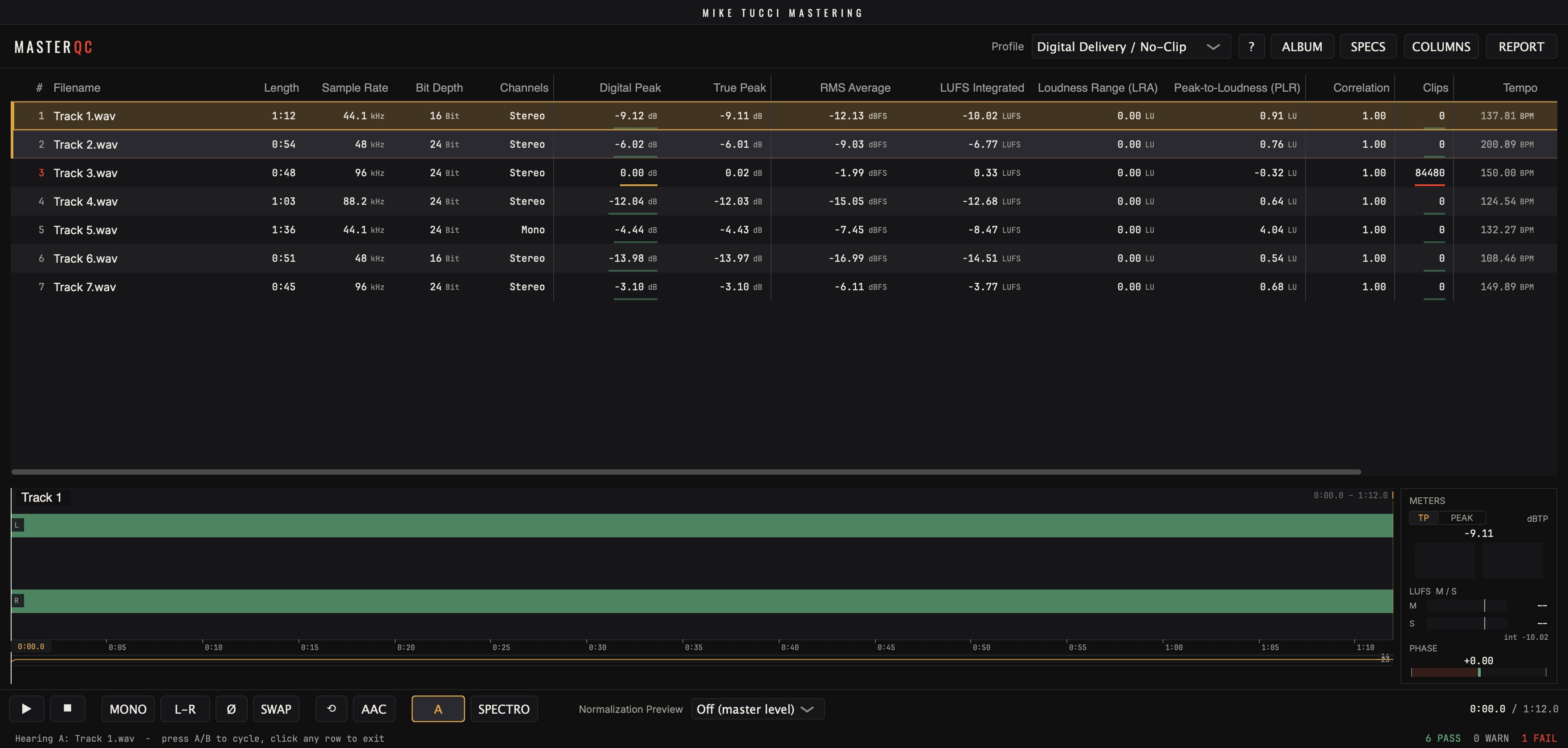Screen dimensions: 1568x748
Task: Switch meters to PEAK mode
Action: pyautogui.click(x=1462, y=518)
